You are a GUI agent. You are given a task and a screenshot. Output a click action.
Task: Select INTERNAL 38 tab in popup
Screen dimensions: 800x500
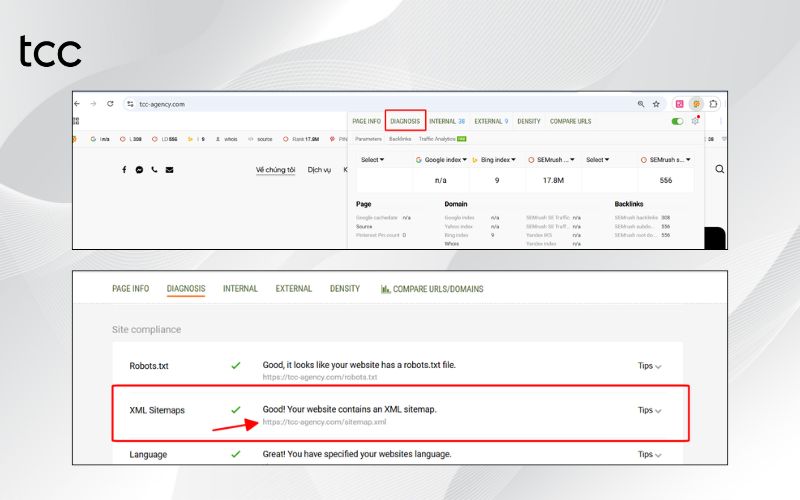coord(447,121)
